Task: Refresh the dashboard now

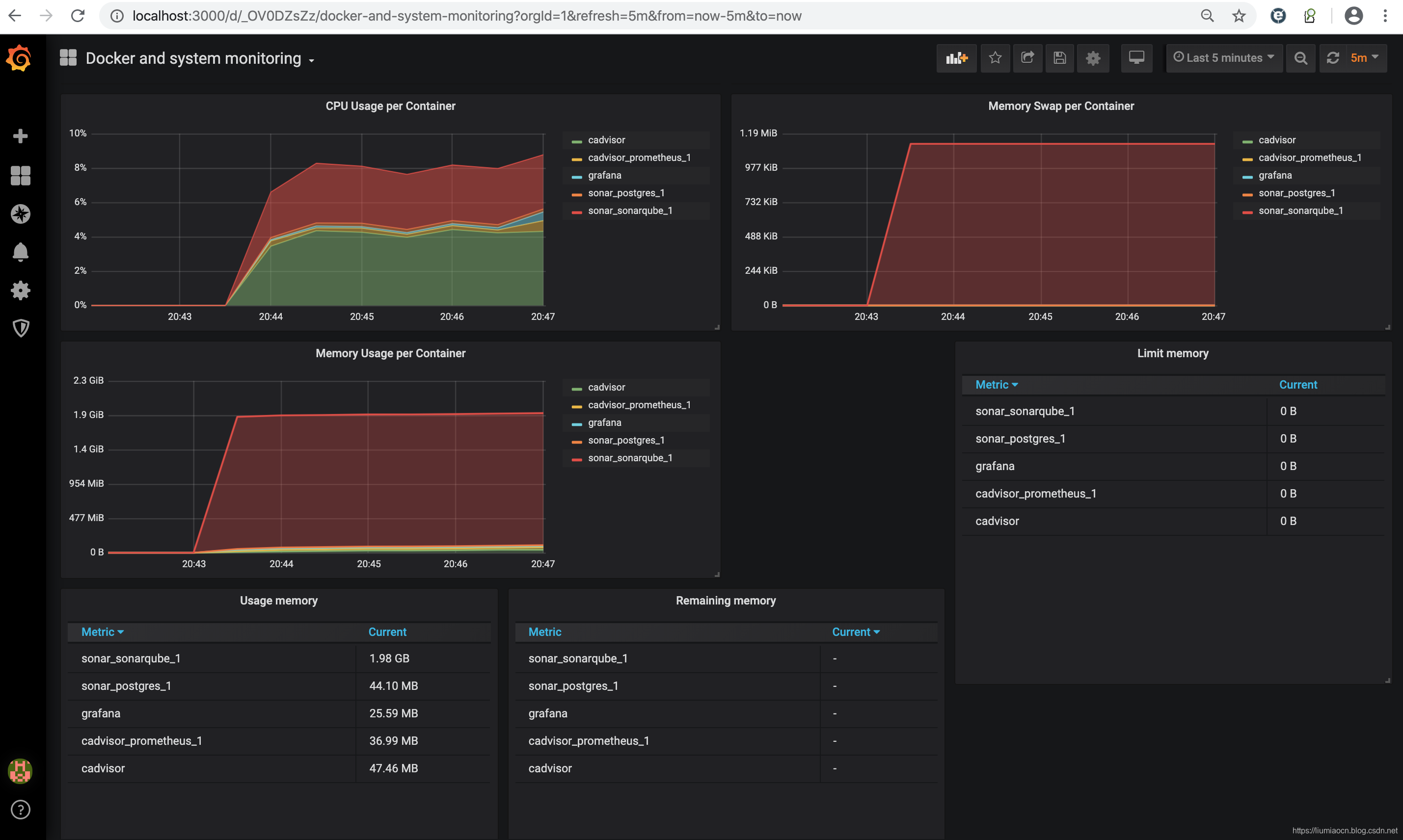Action: coord(1333,58)
